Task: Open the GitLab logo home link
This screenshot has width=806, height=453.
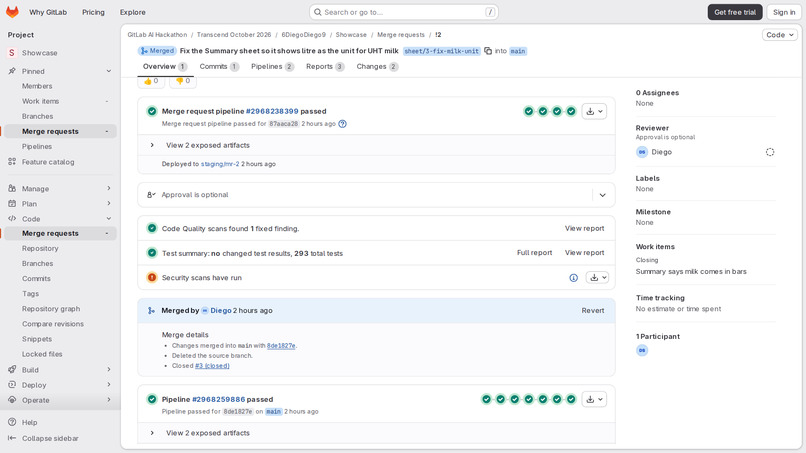Action: click(12, 12)
